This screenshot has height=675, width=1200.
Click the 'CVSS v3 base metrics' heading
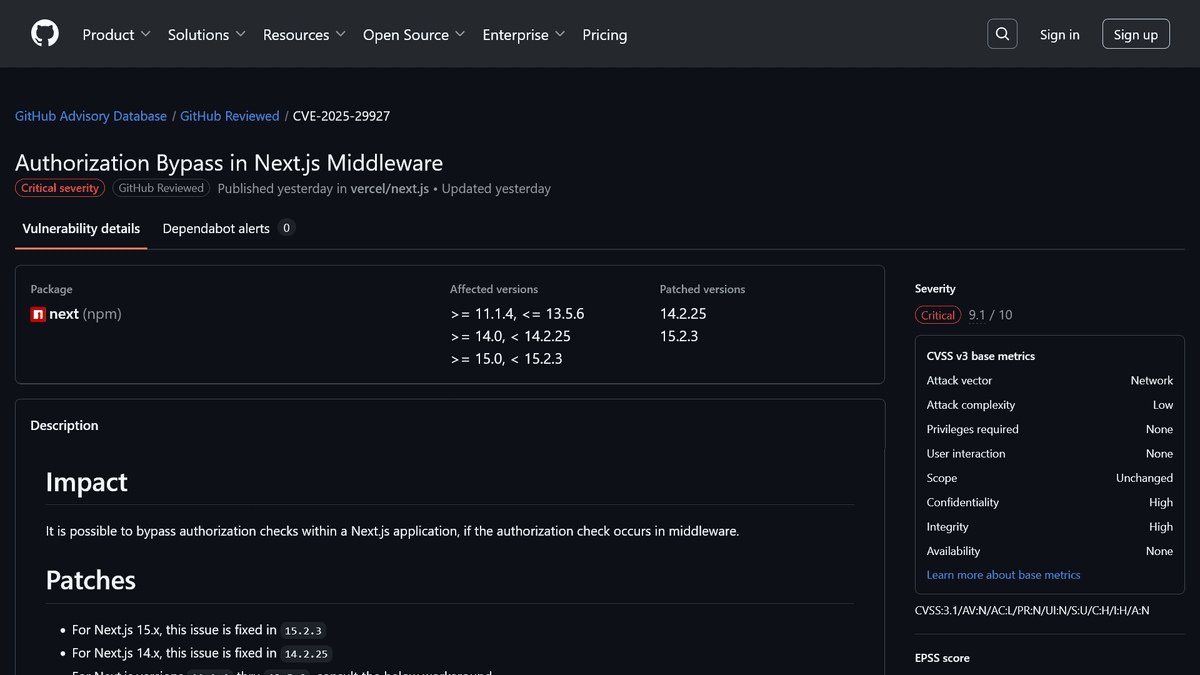[981, 356]
